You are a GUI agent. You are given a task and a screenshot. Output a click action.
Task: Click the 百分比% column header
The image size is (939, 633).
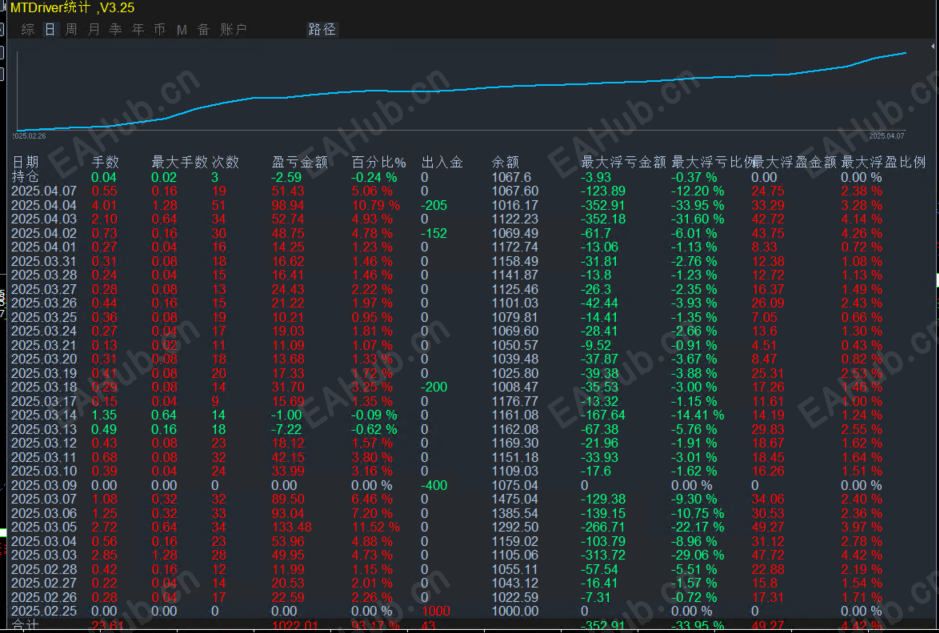coord(378,162)
